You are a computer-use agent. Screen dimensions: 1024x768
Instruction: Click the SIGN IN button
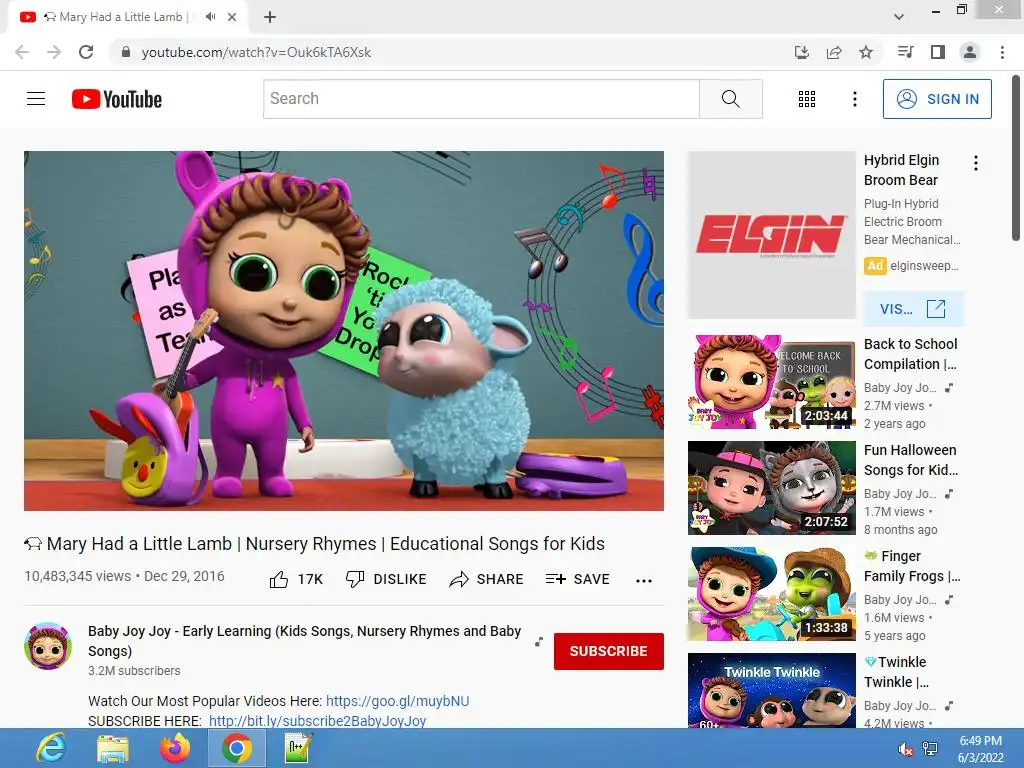[937, 99]
